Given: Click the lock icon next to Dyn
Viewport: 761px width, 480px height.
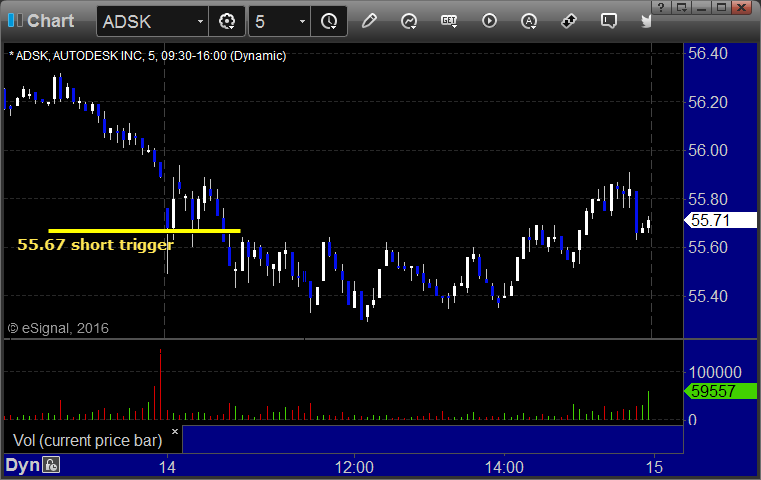Looking at the screenshot, I should 50,465.
